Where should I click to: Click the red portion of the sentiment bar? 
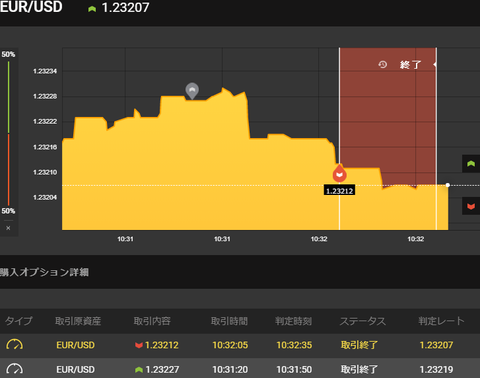tap(8, 170)
